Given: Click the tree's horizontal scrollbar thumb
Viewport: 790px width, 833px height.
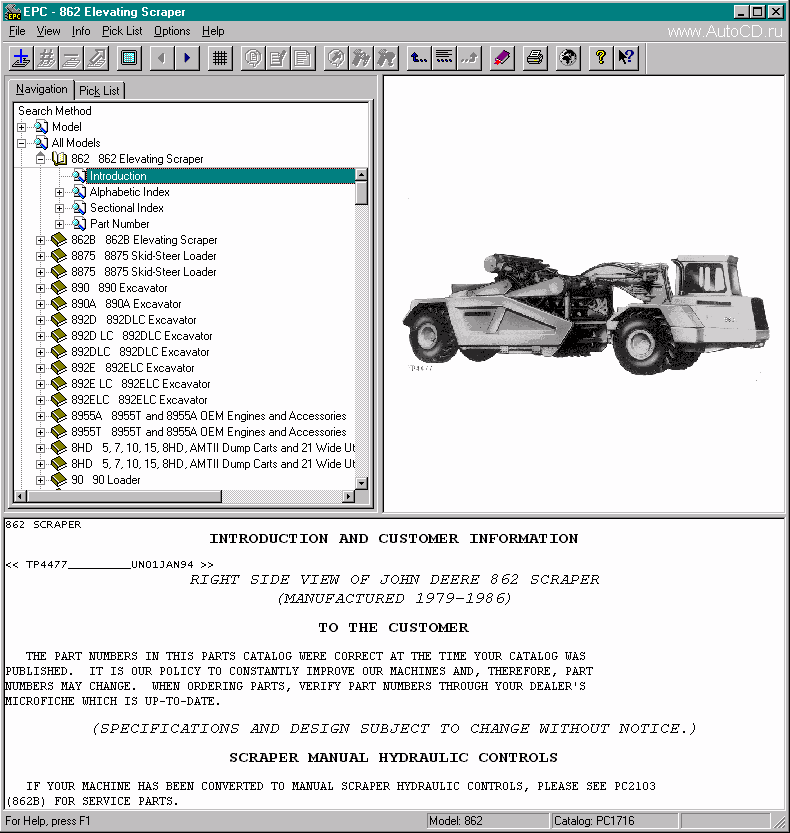Looking at the screenshot, I should (x=124, y=496).
